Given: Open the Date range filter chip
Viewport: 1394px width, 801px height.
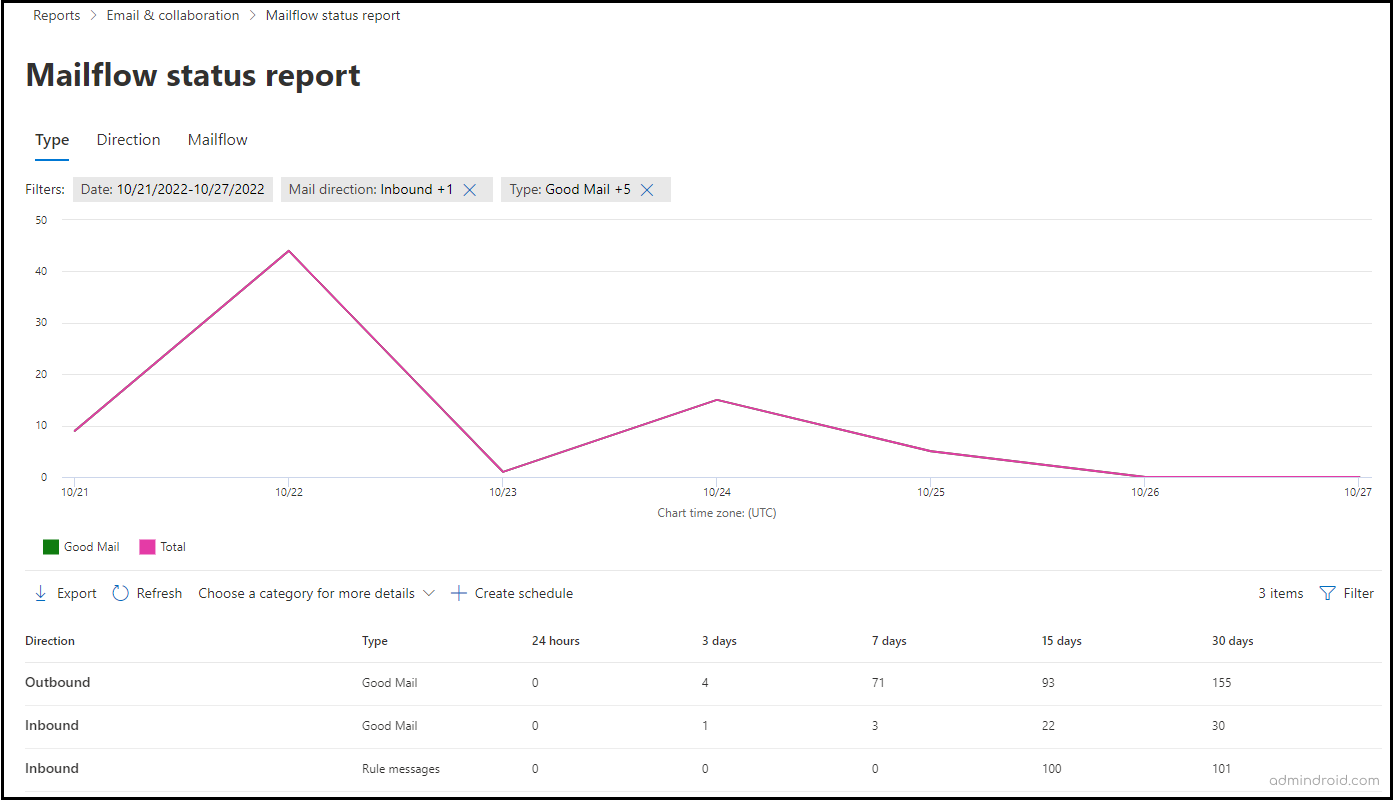Looking at the screenshot, I should coord(172,189).
